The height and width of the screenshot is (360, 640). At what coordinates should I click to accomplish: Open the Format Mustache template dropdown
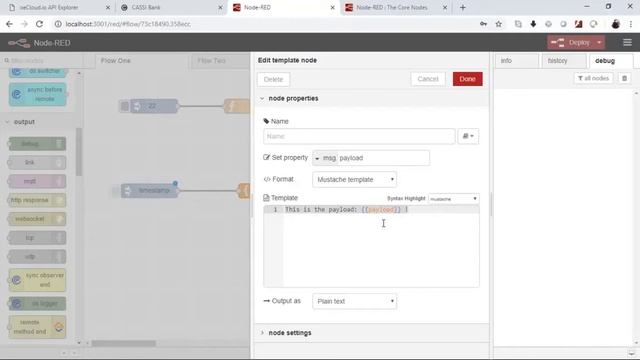354,180
